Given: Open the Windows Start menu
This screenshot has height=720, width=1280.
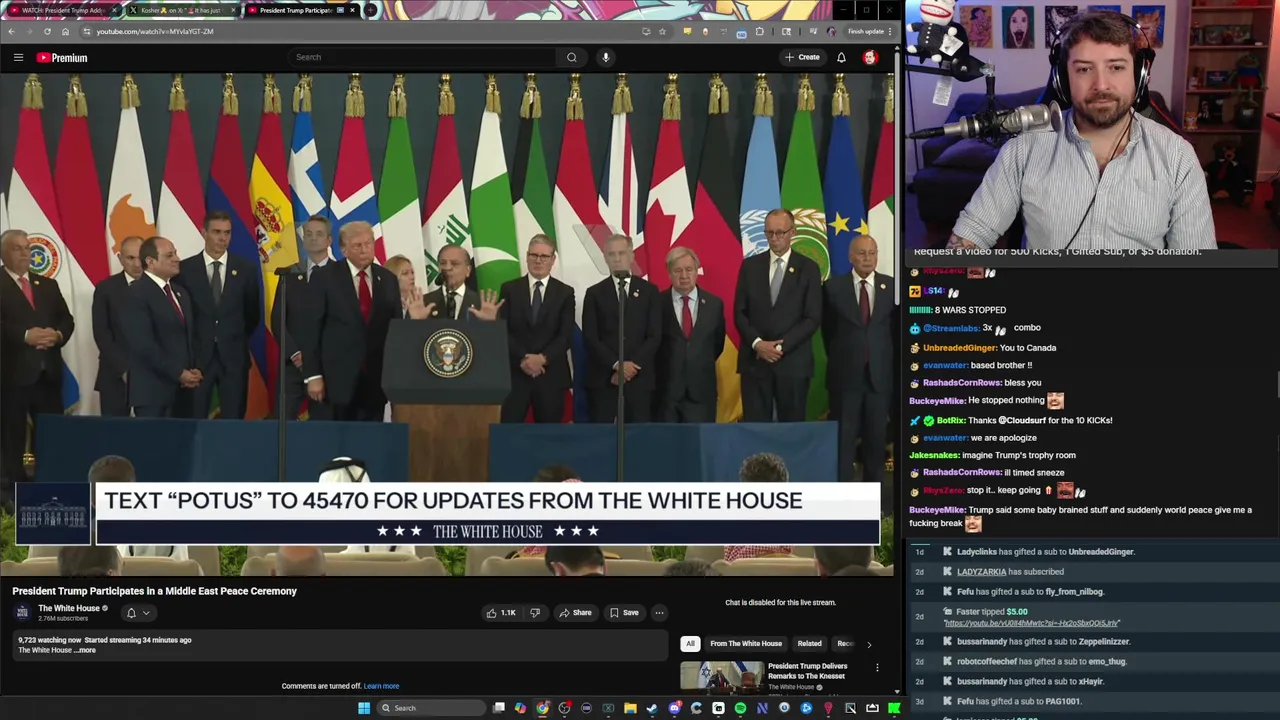Looking at the screenshot, I should point(364,708).
